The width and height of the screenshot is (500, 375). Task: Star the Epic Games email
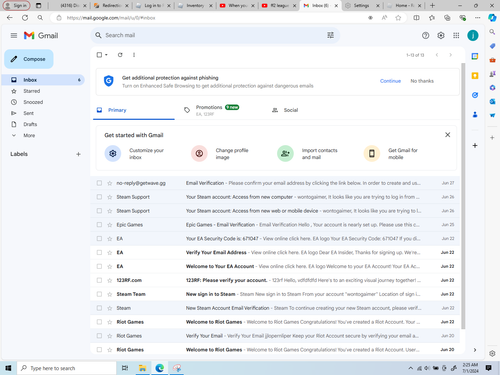click(x=110, y=225)
